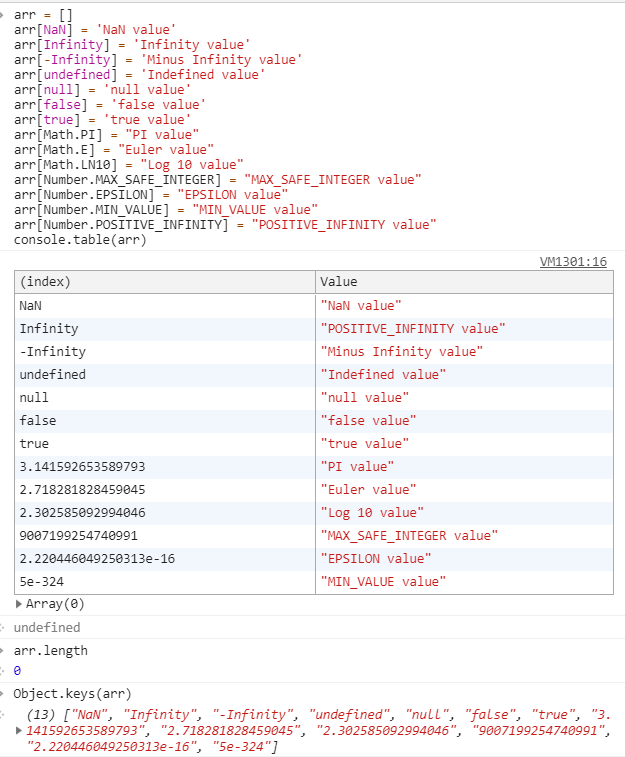
Task: Click the "POSITIVE_INFINITY value" table cell
Action: pos(464,329)
